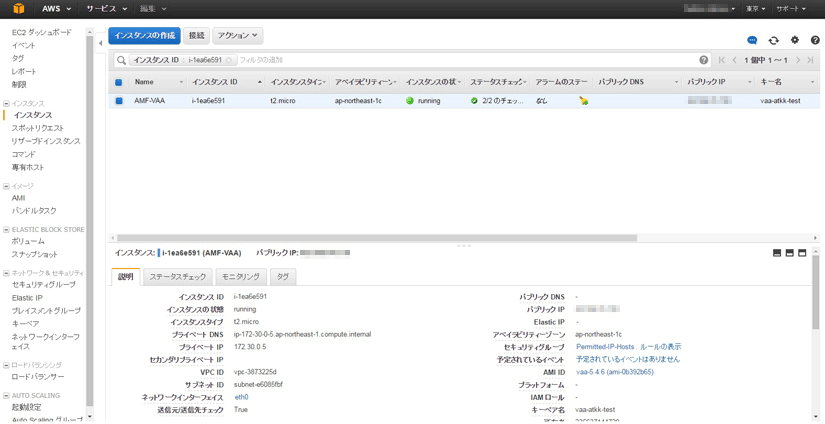Click the AWS logo home icon
The height and width of the screenshot is (424, 825).
tap(18, 9)
